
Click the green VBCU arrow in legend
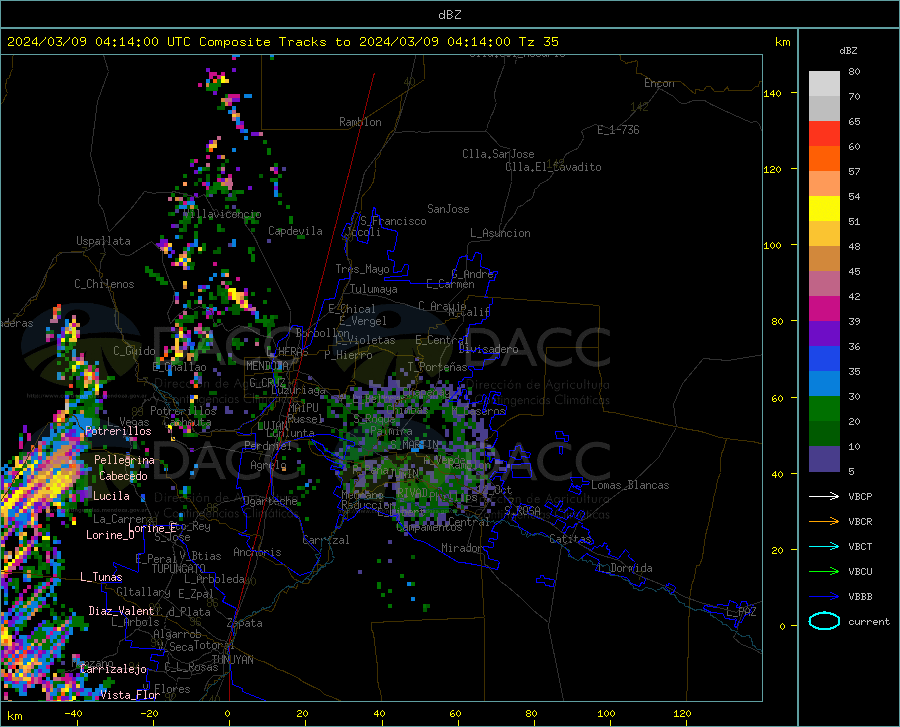(x=824, y=572)
